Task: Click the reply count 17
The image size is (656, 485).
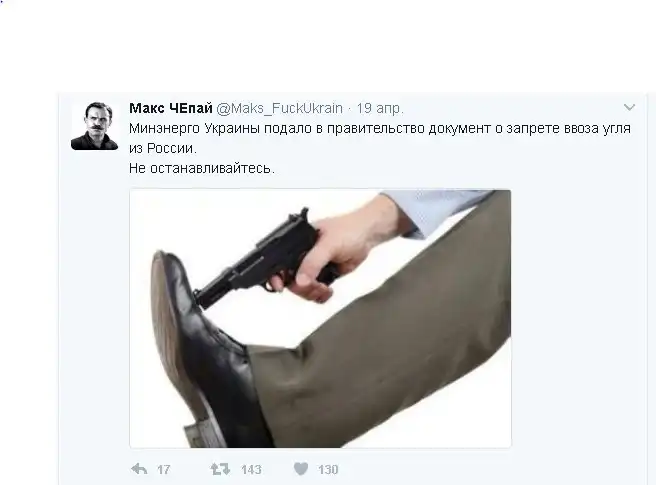Action: click(x=164, y=470)
